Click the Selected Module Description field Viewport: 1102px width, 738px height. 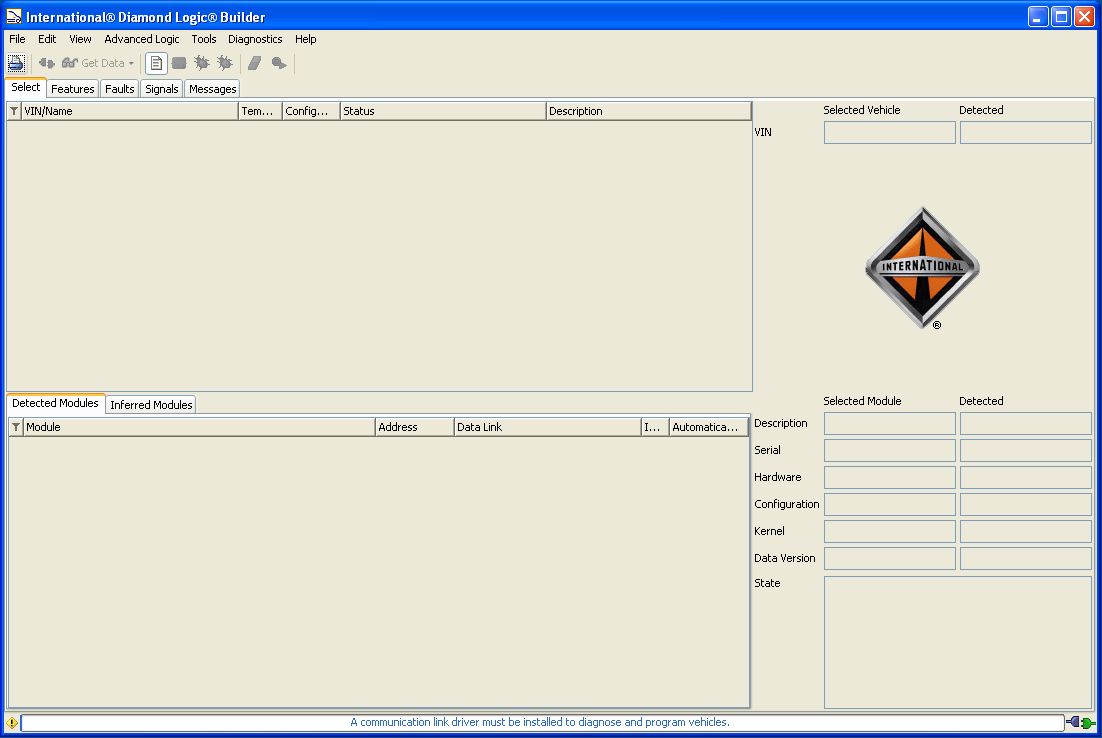click(x=890, y=424)
